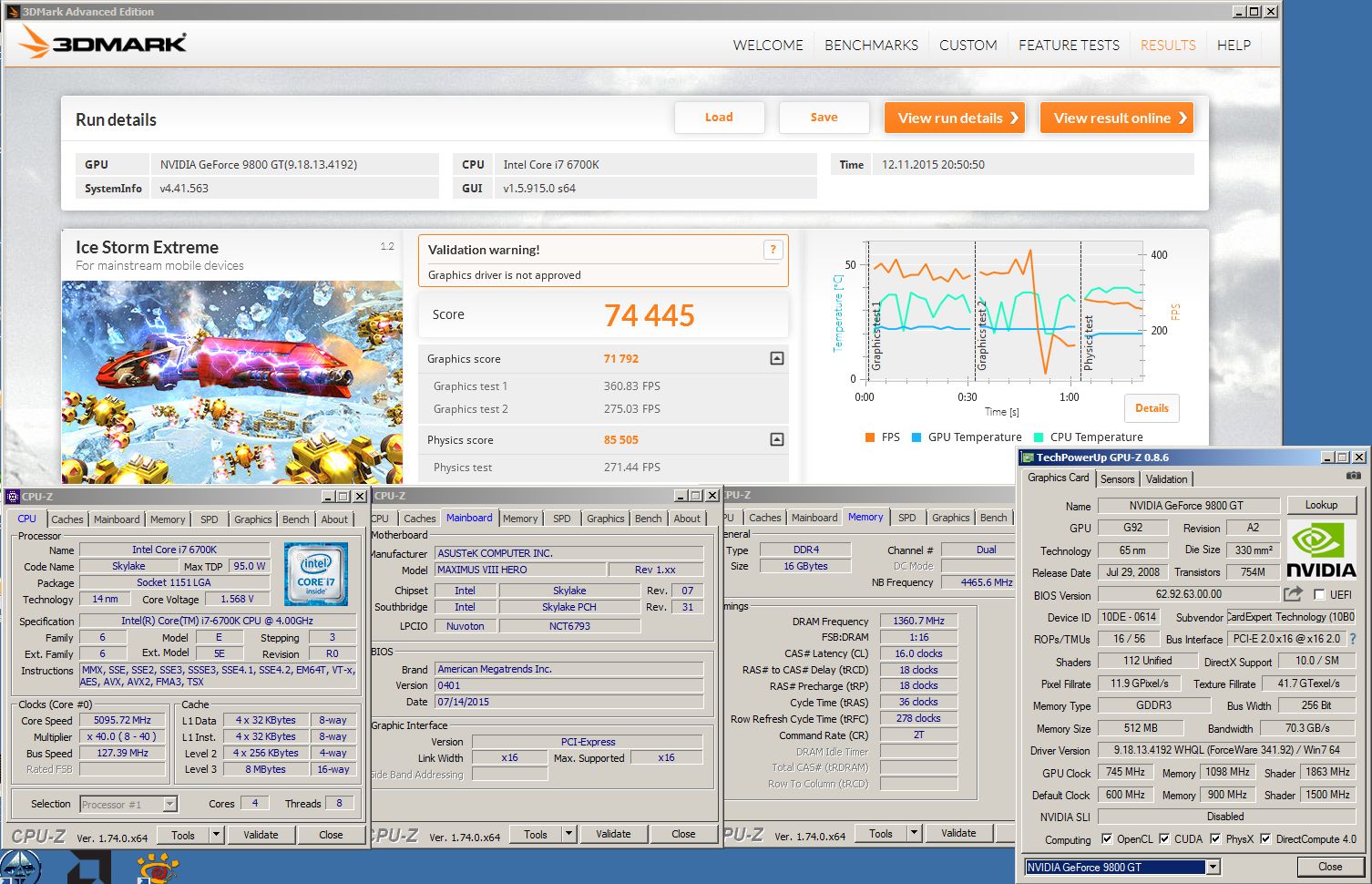The width and height of the screenshot is (1372, 884).
Task: Click the BIOS share/export arrow icon in GPU-Z
Action: click(x=1293, y=594)
